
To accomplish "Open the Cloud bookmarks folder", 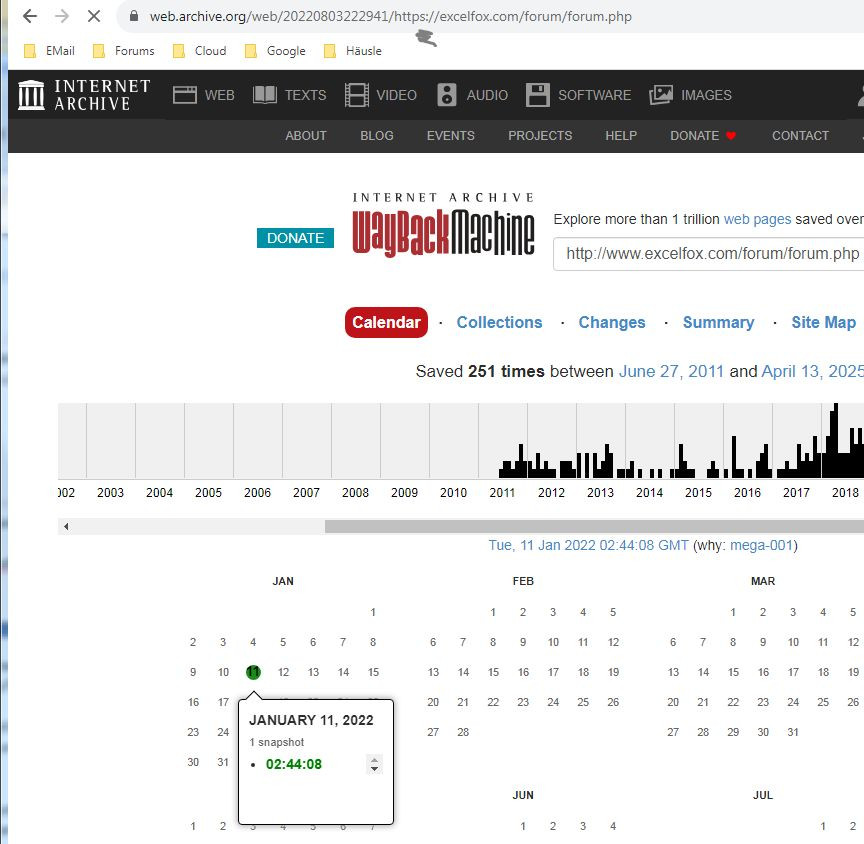I will (199, 51).
